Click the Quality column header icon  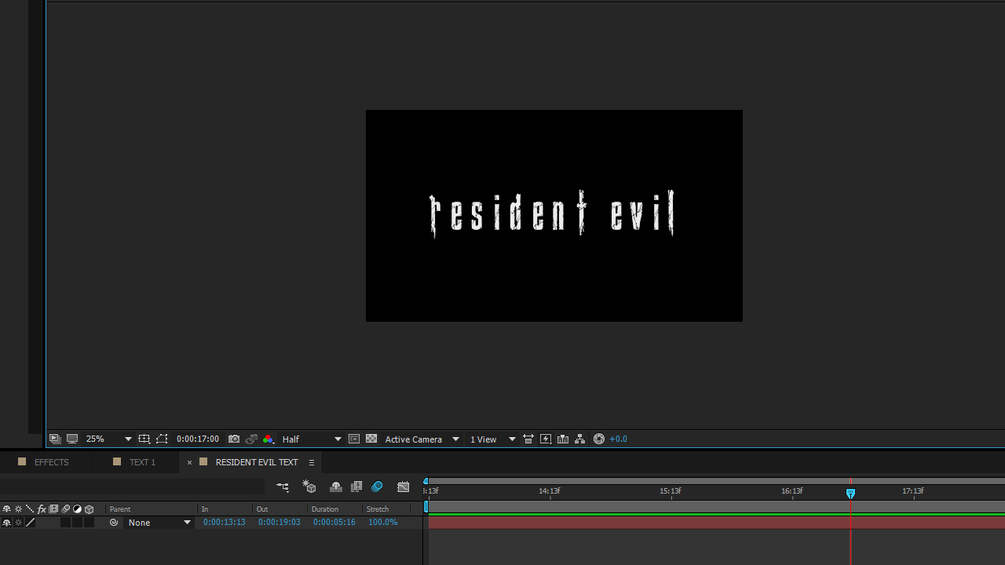click(x=30, y=509)
